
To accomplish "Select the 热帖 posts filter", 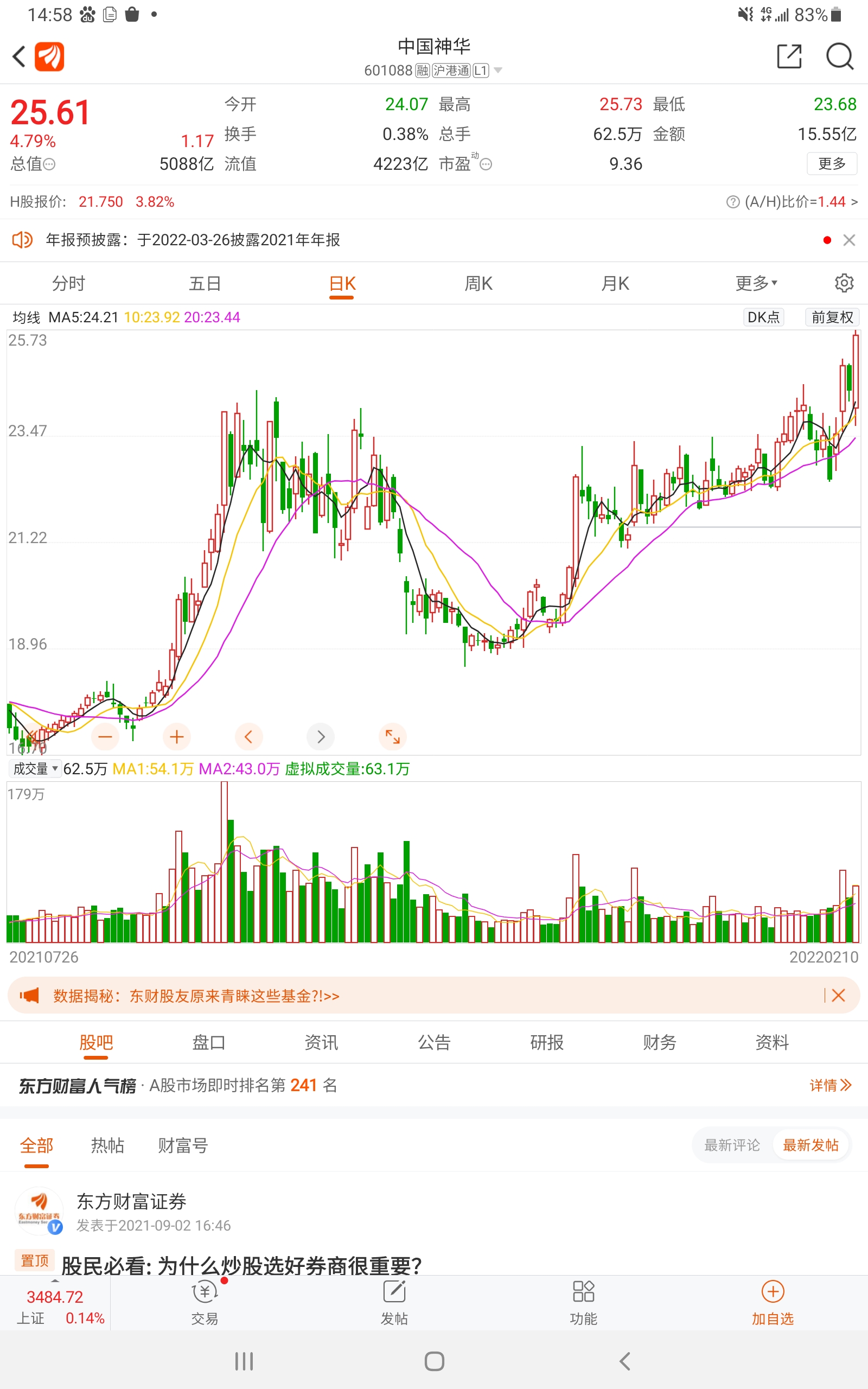I will click(x=107, y=1145).
